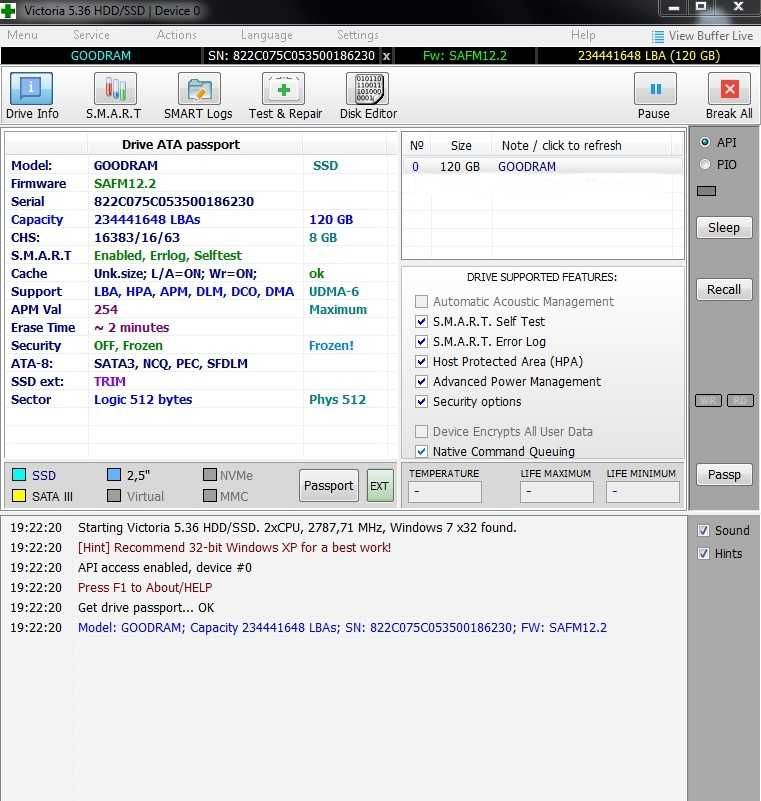Click the yellow SATA III legend swatch

coord(19,496)
